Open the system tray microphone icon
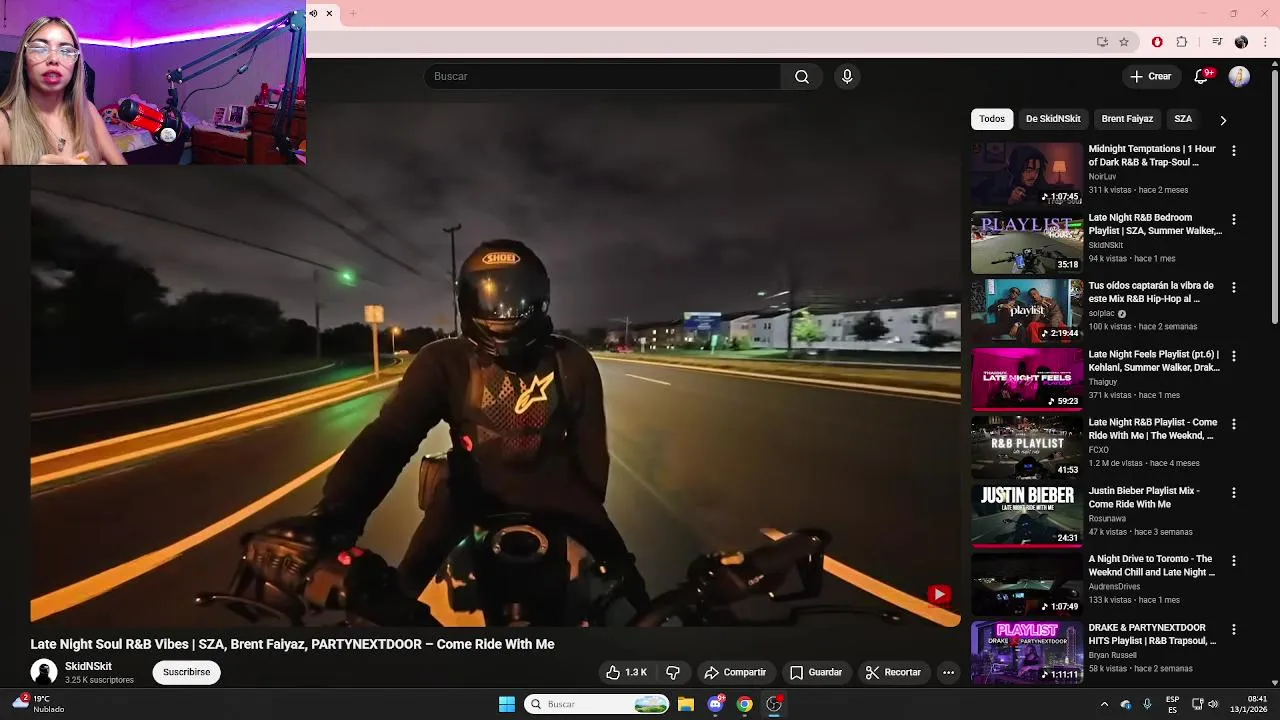The height and width of the screenshot is (720, 1280). pos(1147,704)
